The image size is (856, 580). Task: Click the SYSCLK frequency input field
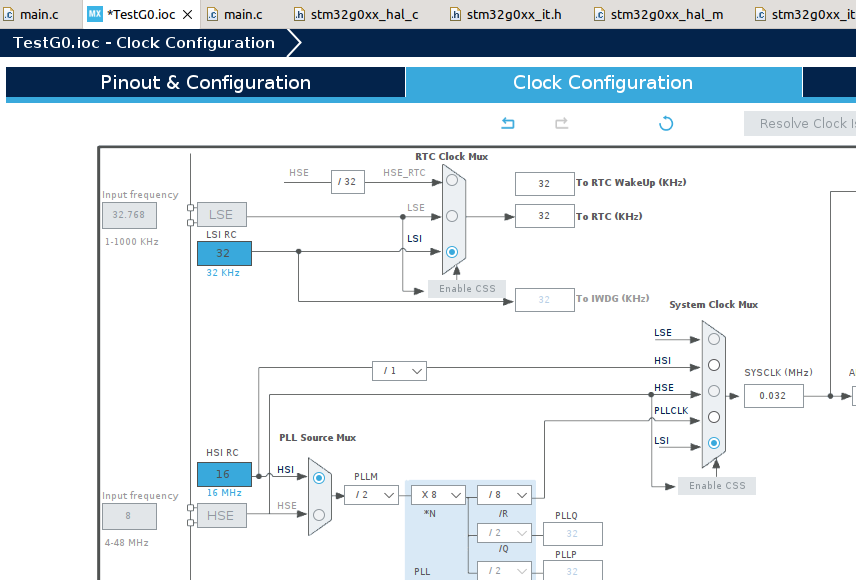[773, 395]
